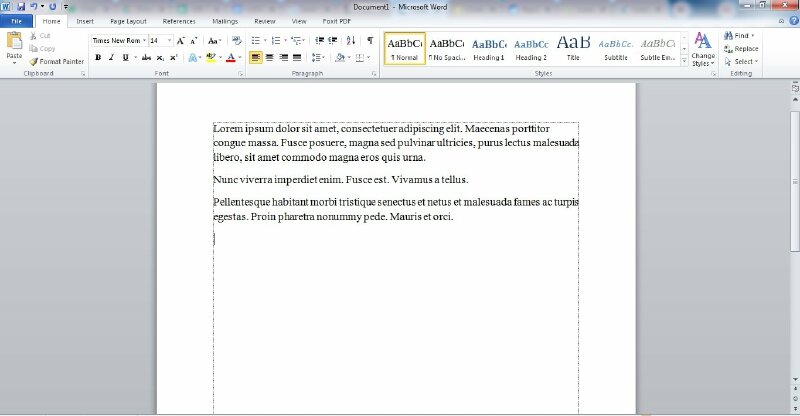The width and height of the screenshot is (800, 416).
Task: Click Find in the Editing group
Action: tap(739, 36)
